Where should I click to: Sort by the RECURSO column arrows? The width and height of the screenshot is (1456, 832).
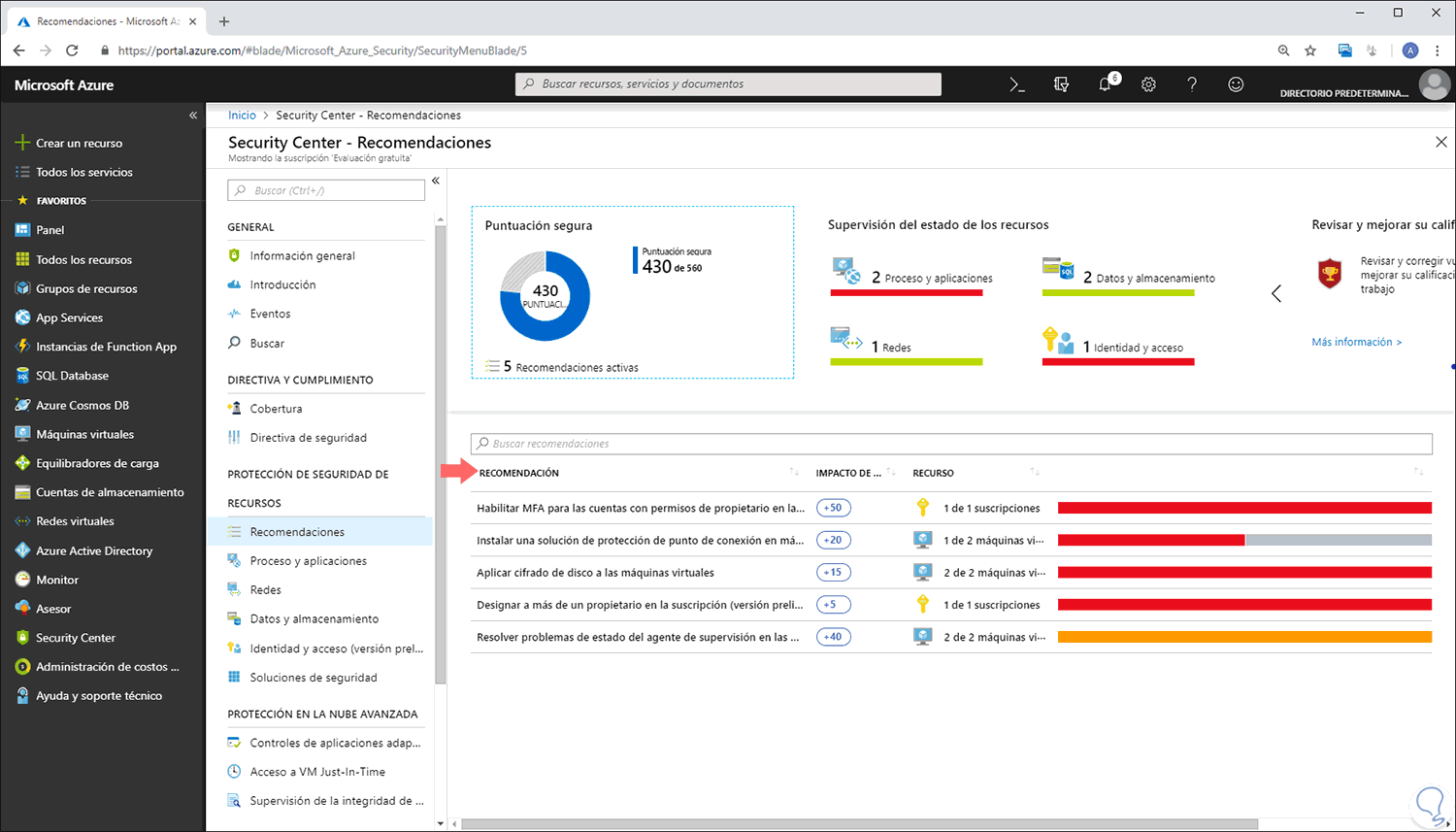(x=1035, y=472)
